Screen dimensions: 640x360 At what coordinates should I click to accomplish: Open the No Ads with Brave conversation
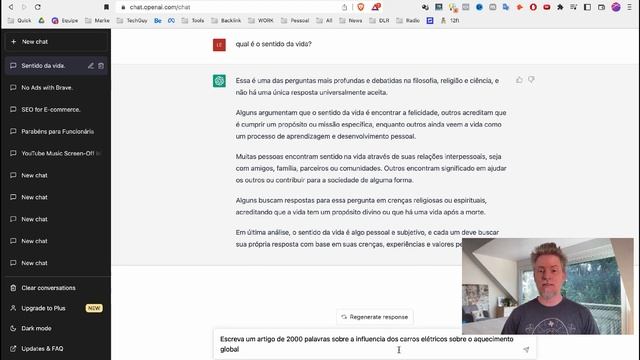pyautogui.click(x=56, y=88)
